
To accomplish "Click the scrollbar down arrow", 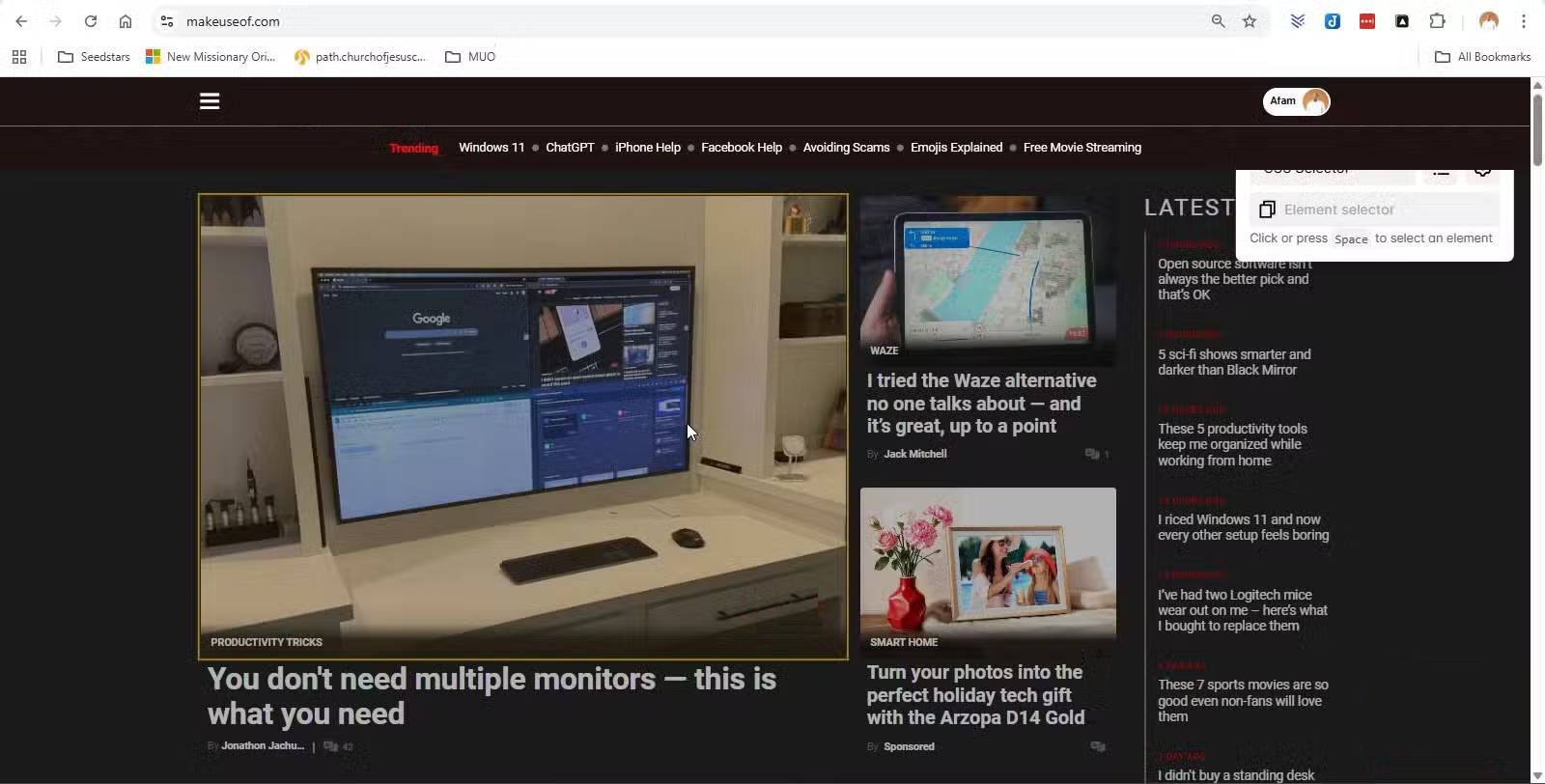I will pos(1537,776).
